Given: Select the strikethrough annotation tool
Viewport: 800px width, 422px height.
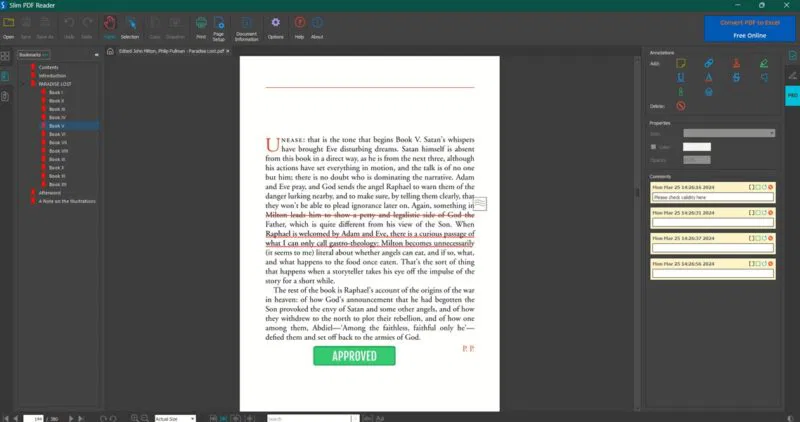Looking at the screenshot, I should [x=736, y=78].
